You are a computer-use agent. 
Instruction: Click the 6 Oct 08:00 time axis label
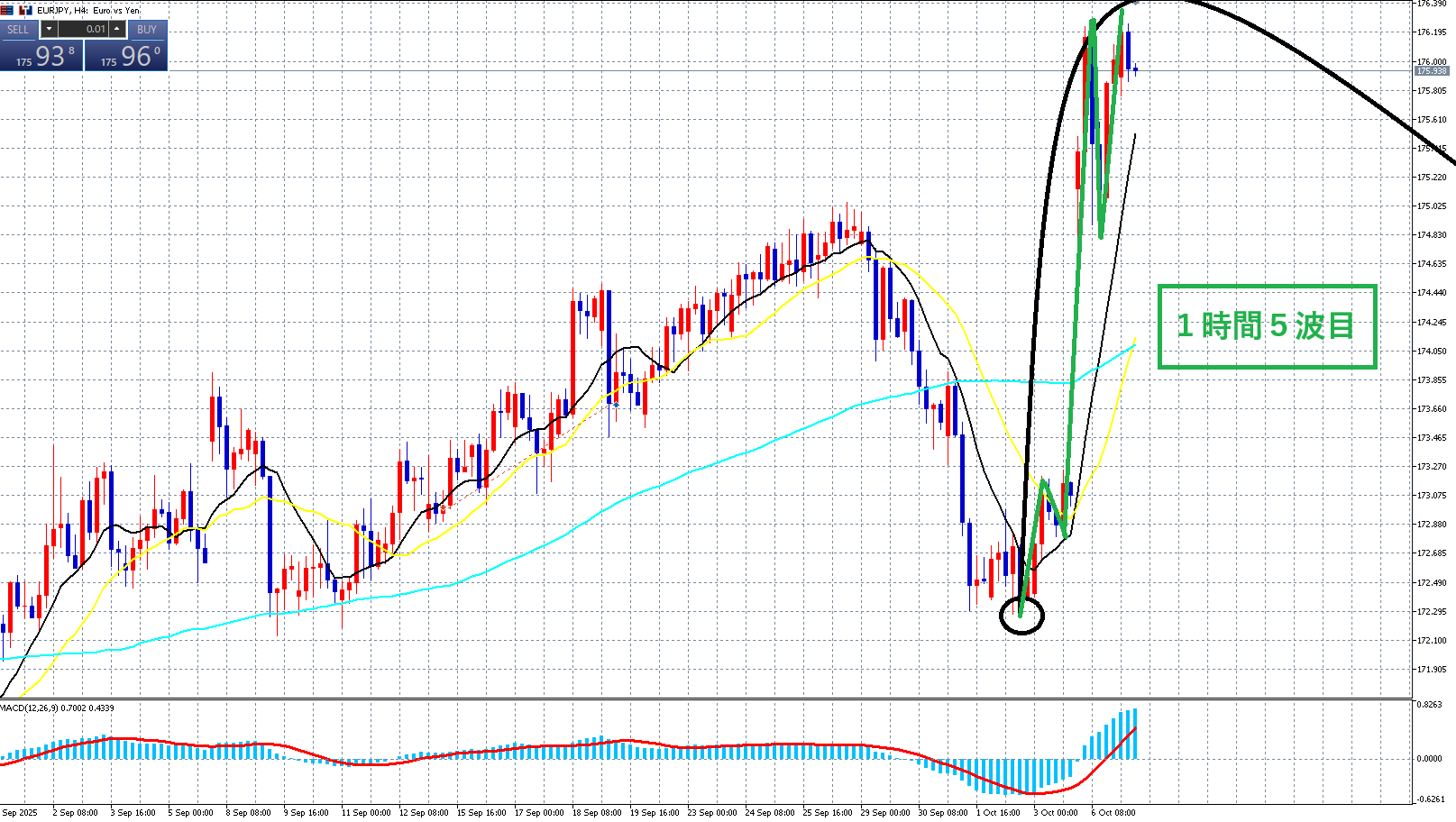tap(1113, 812)
